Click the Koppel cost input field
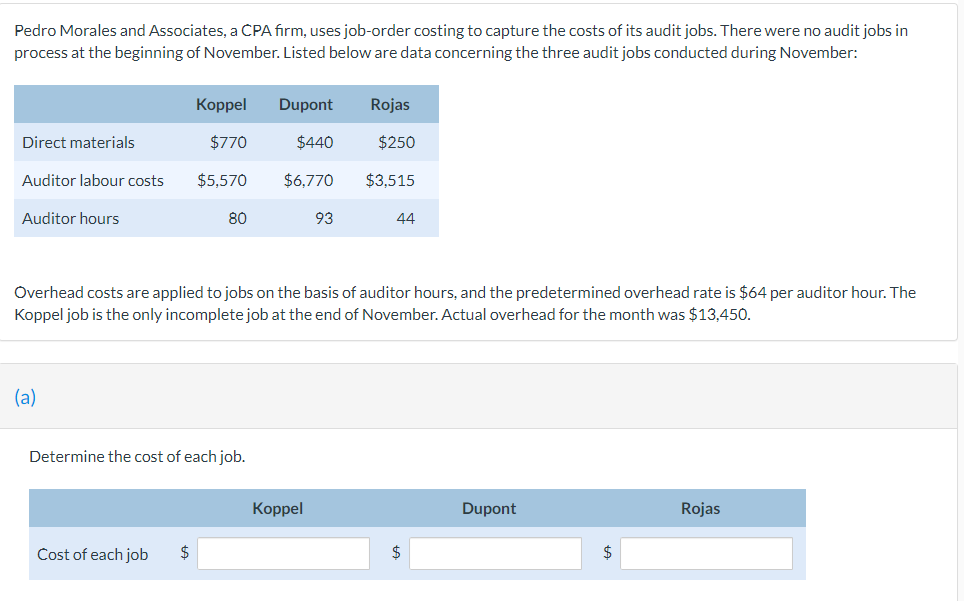The height and width of the screenshot is (601, 964). click(x=283, y=553)
